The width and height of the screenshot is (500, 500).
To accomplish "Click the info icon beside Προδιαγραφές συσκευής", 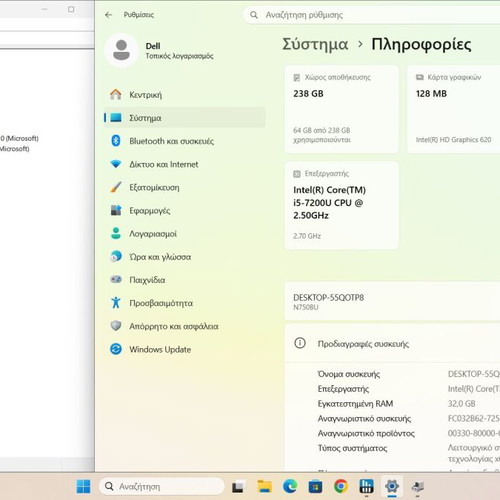I will point(300,343).
